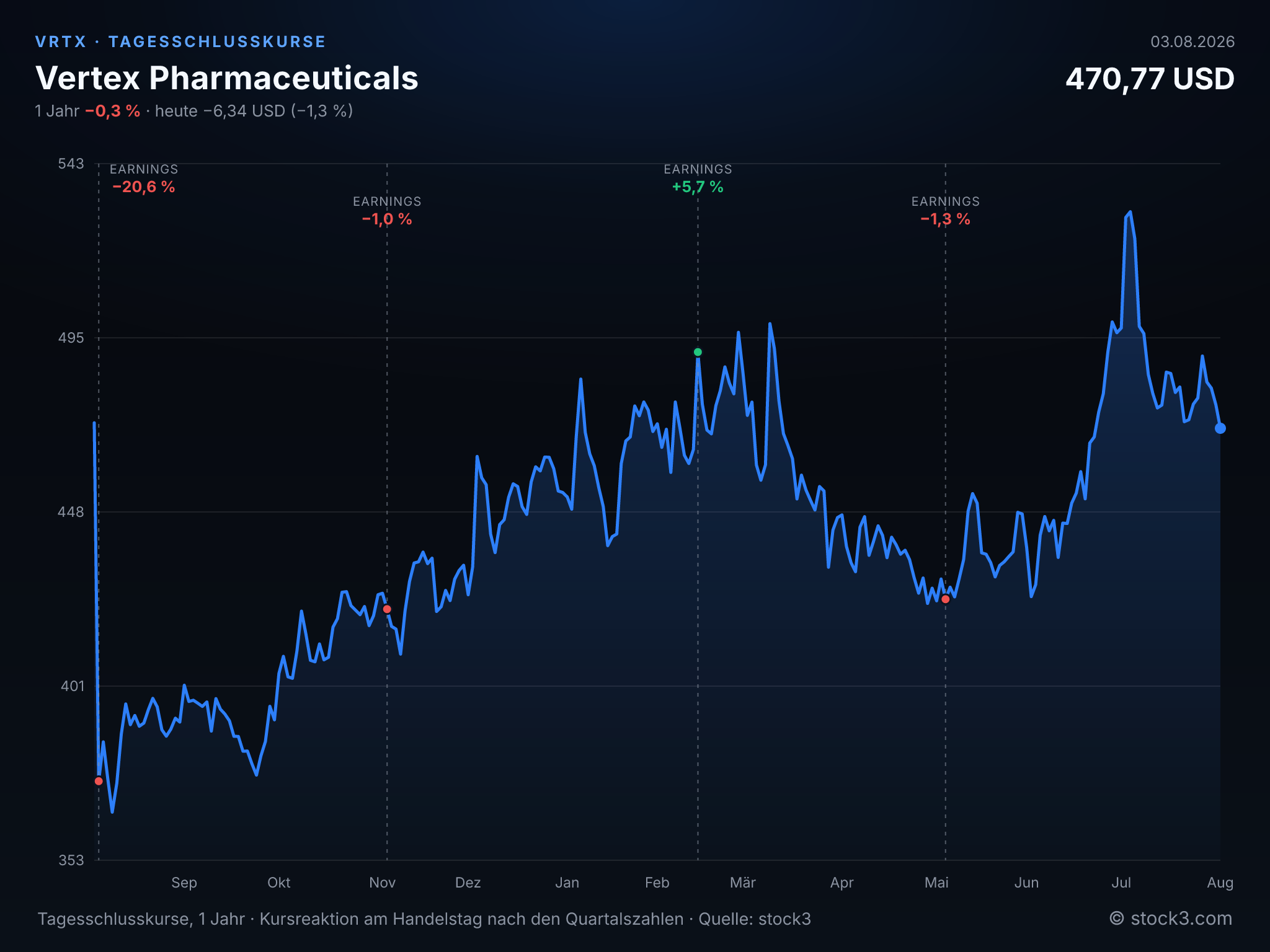Click 'heute −6,34 USD (−1,3 %)' text
1270x952 pixels.
coord(254,111)
